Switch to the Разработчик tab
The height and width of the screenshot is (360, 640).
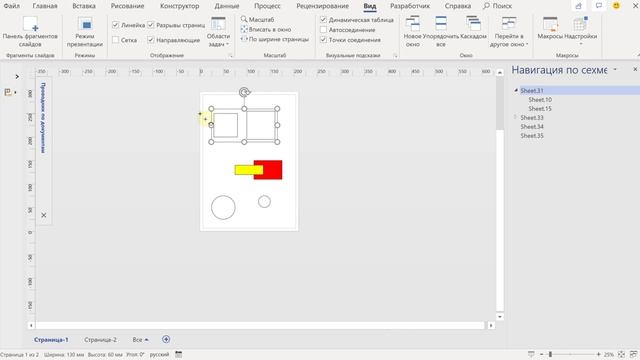410,6
